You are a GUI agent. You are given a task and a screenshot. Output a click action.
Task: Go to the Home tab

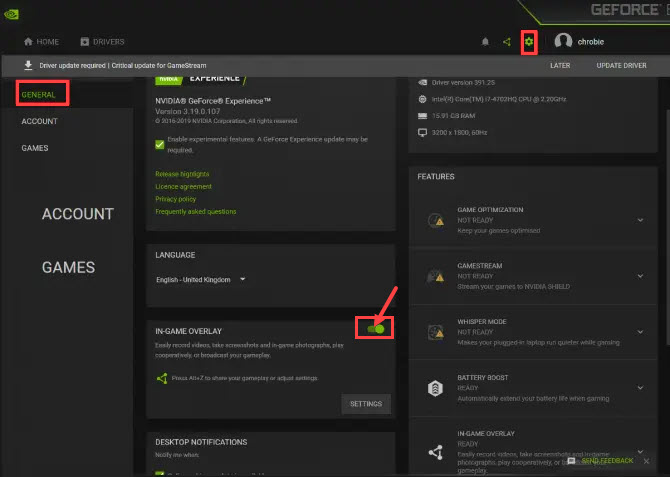point(41,41)
